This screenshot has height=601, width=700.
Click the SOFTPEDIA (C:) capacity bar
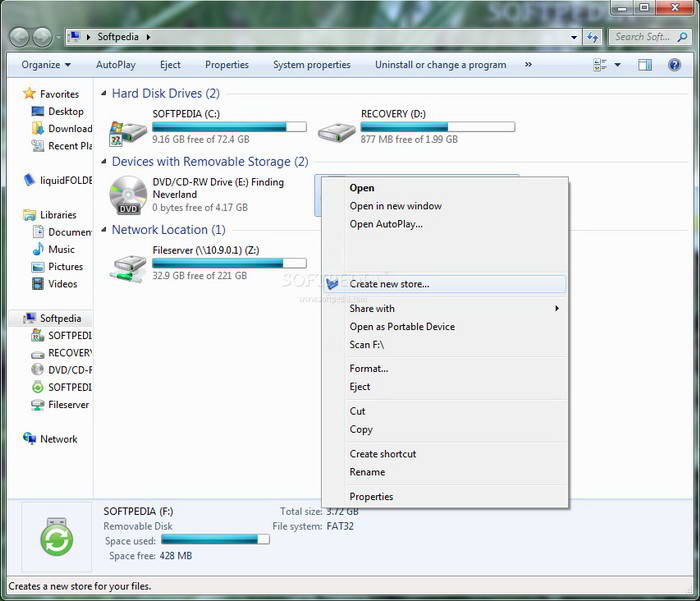(229, 127)
